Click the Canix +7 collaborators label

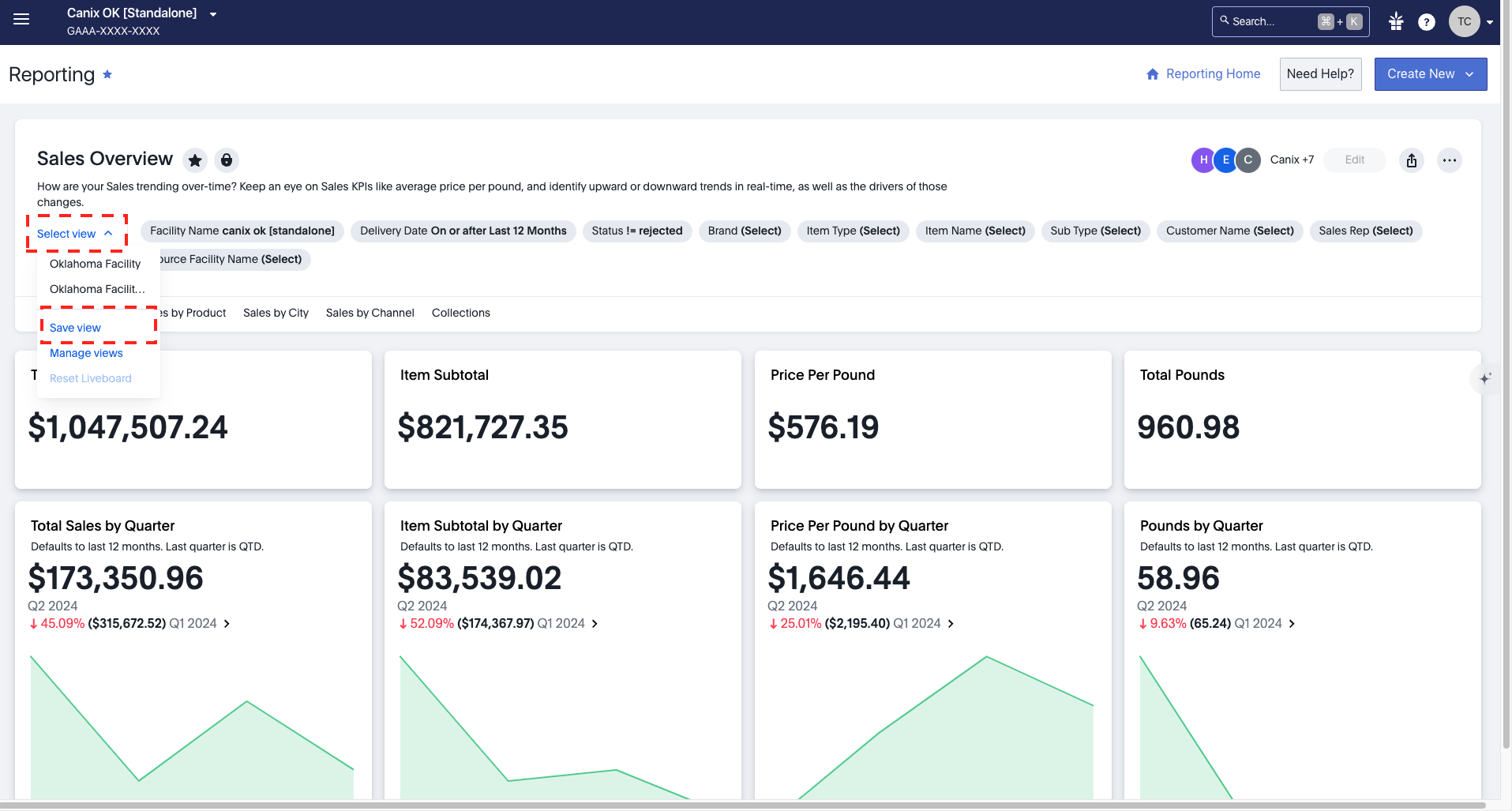pos(1292,160)
